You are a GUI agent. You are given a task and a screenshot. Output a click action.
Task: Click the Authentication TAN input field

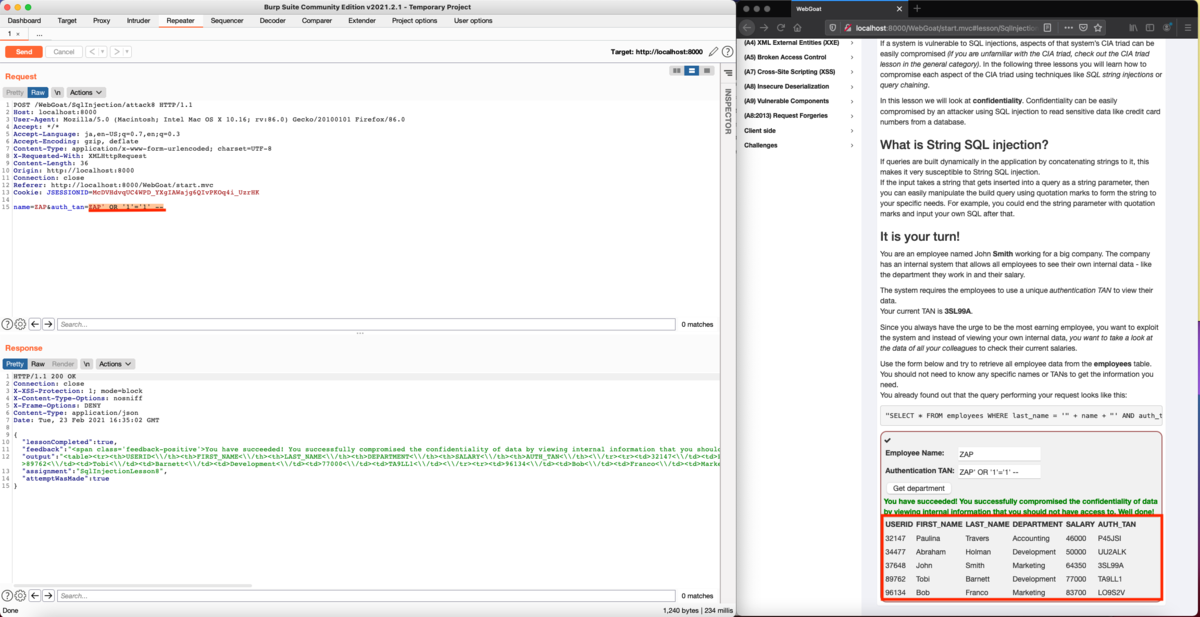click(x=997, y=471)
